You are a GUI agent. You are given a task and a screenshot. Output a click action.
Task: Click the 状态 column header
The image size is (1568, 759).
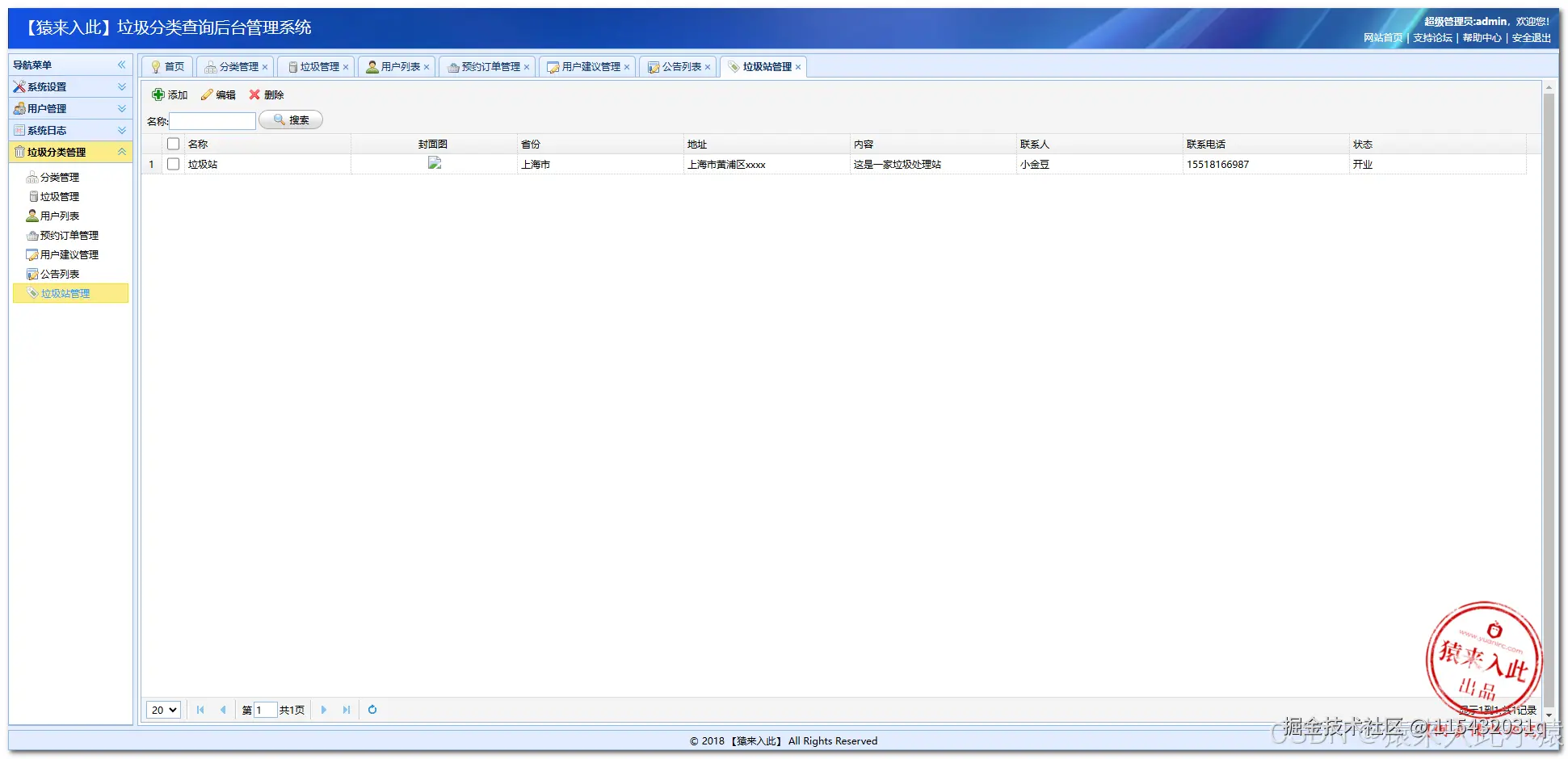coord(1437,144)
